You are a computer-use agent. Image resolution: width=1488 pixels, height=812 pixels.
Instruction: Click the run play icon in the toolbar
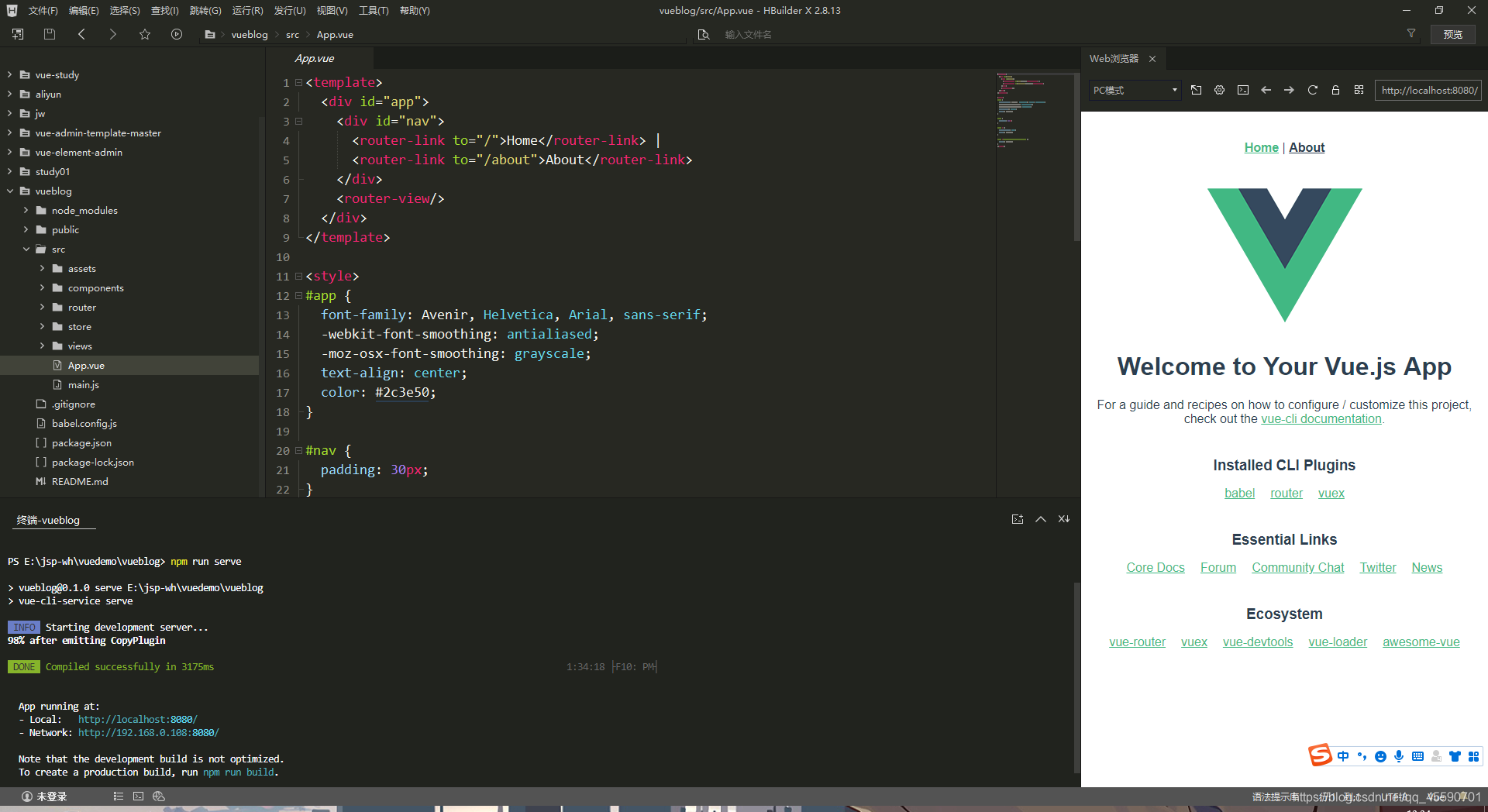(177, 34)
